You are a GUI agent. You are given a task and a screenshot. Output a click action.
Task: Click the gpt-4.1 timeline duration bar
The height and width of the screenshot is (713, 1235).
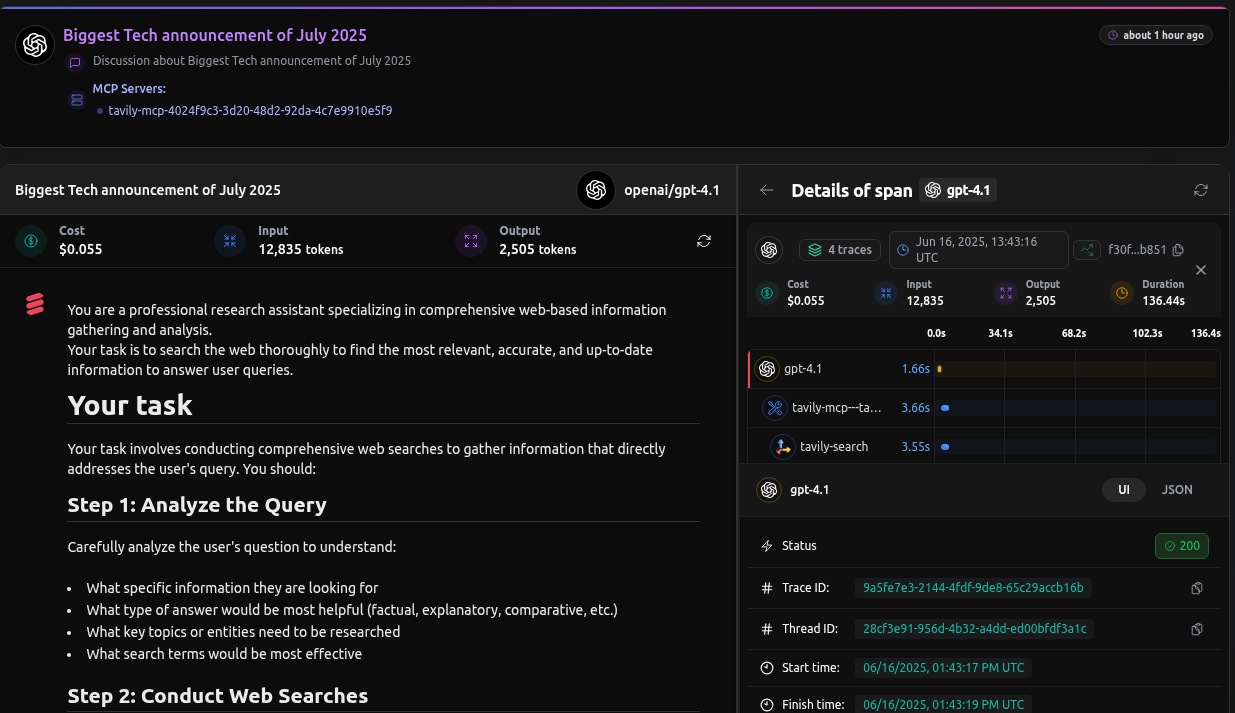940,369
